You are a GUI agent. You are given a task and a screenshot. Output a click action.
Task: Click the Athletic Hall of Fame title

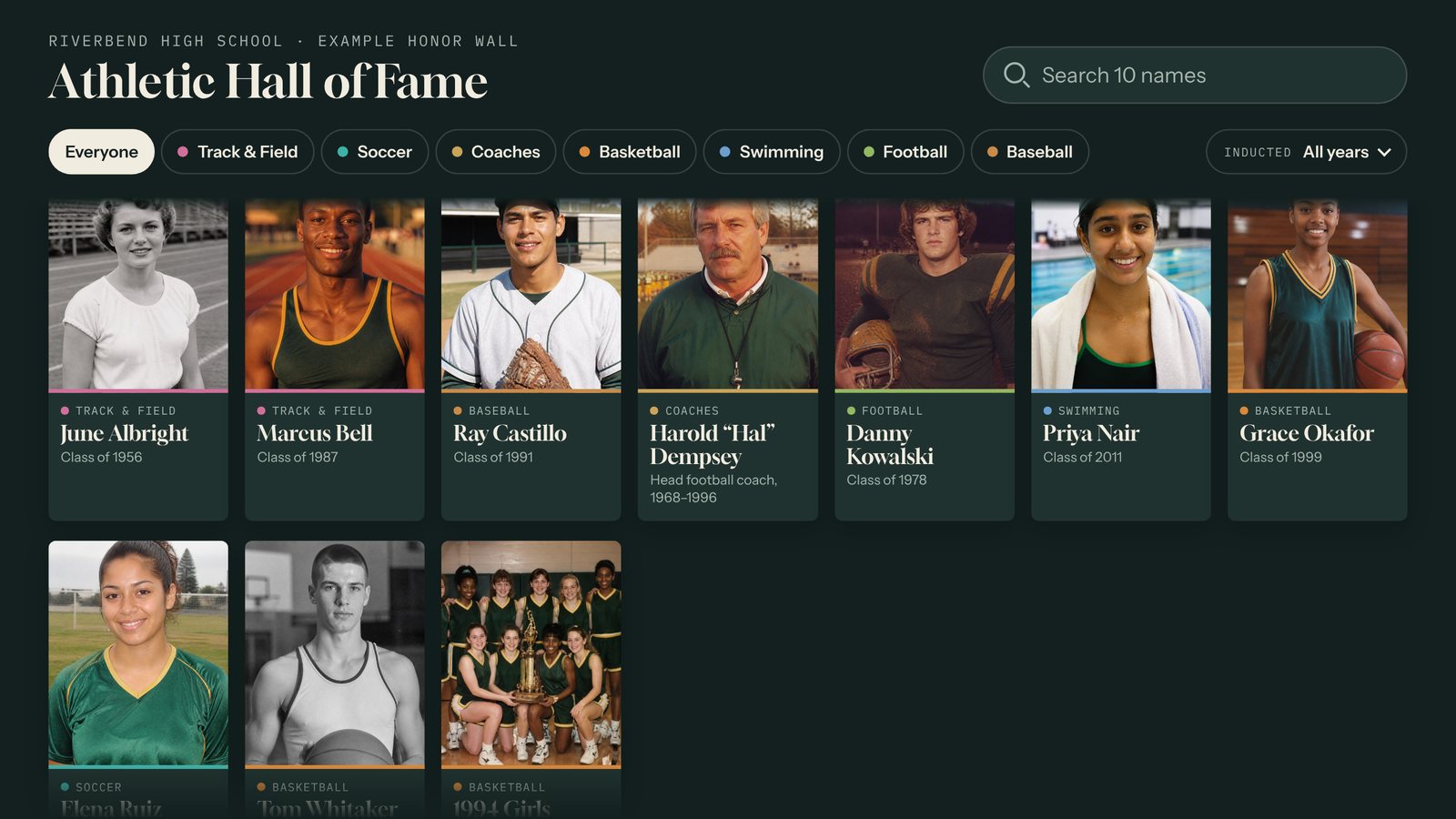[268, 81]
